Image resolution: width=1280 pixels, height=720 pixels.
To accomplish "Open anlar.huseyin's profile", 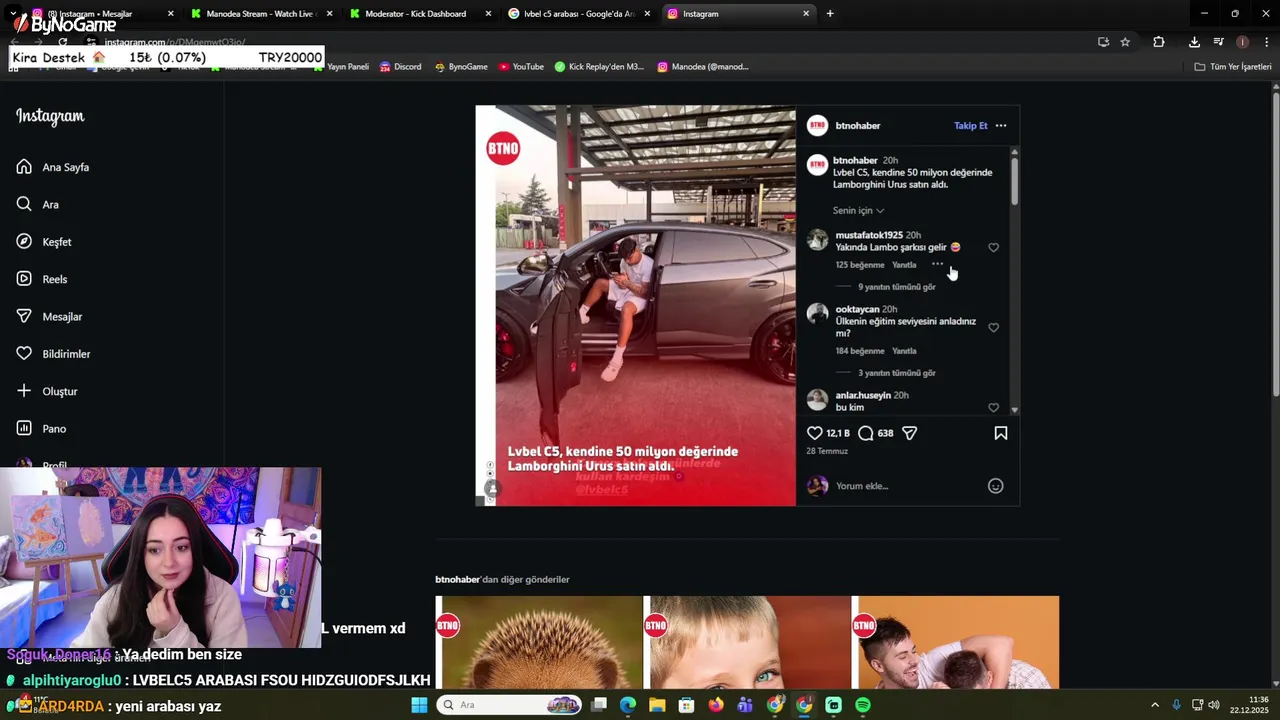I will [x=863, y=395].
